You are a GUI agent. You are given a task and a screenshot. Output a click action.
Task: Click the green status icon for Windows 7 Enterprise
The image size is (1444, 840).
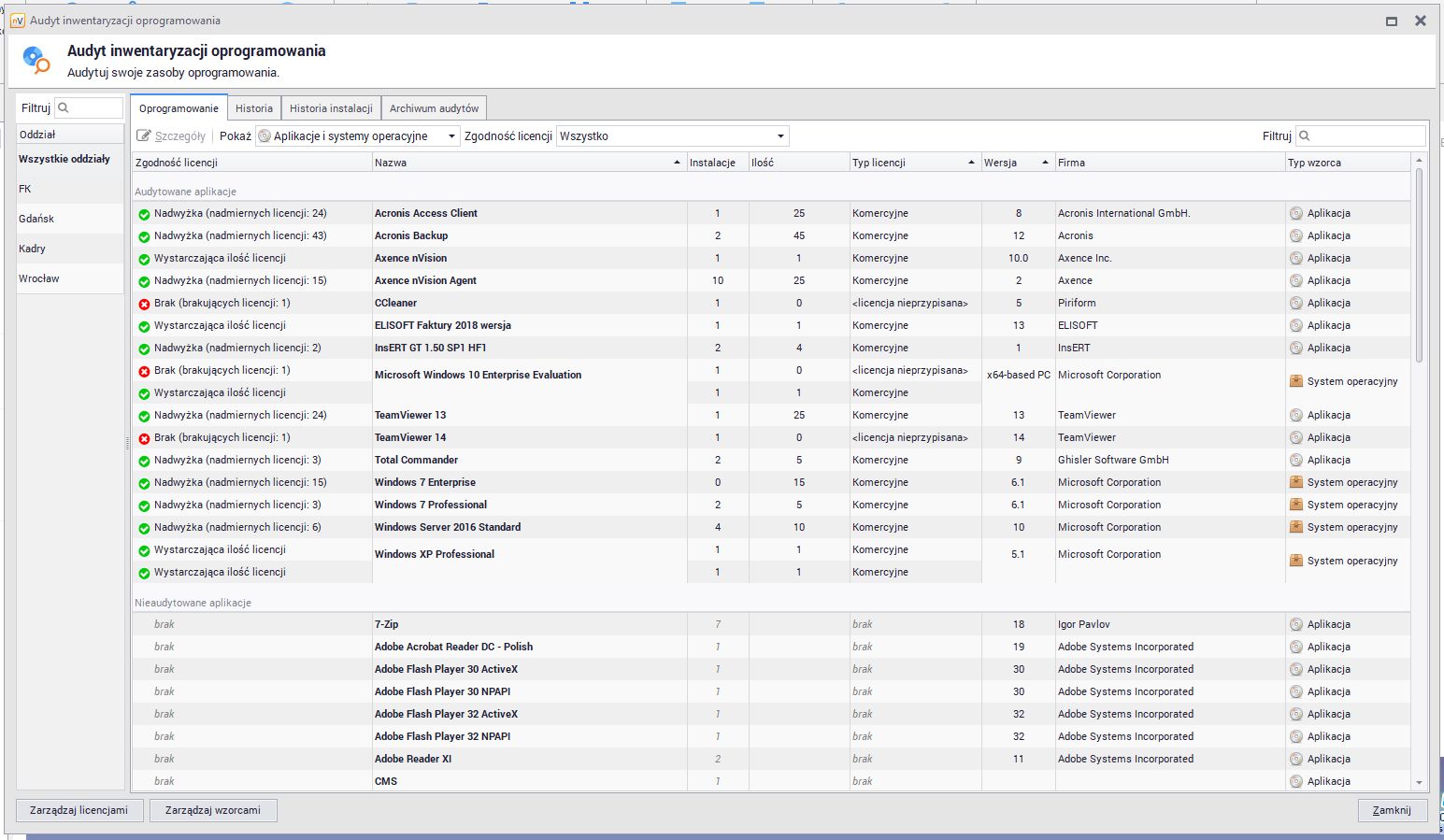pyautogui.click(x=144, y=483)
